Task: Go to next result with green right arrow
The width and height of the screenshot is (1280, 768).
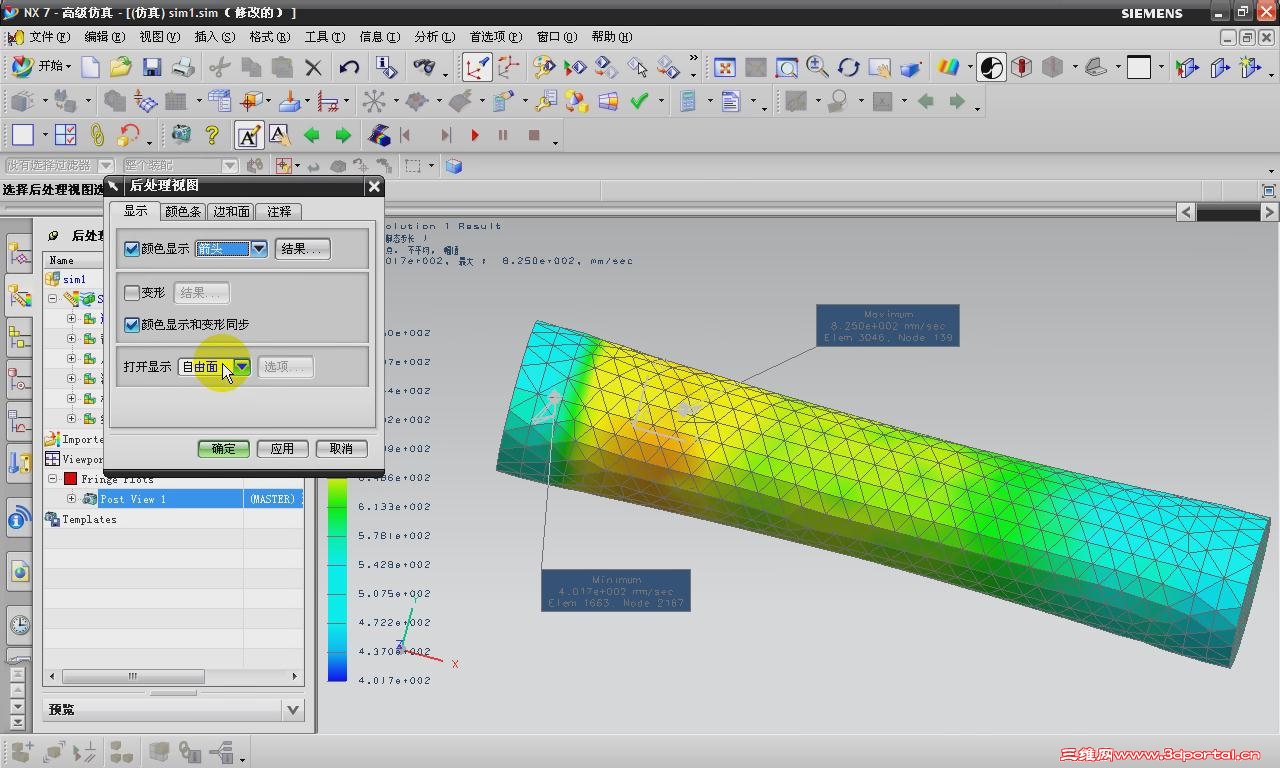Action: tap(343, 134)
